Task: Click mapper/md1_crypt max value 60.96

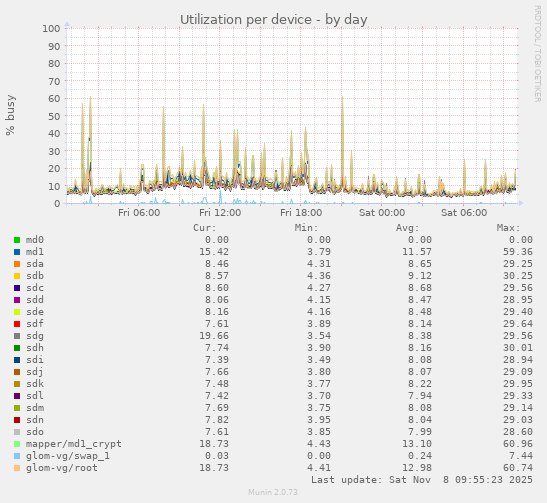Action: (x=518, y=444)
